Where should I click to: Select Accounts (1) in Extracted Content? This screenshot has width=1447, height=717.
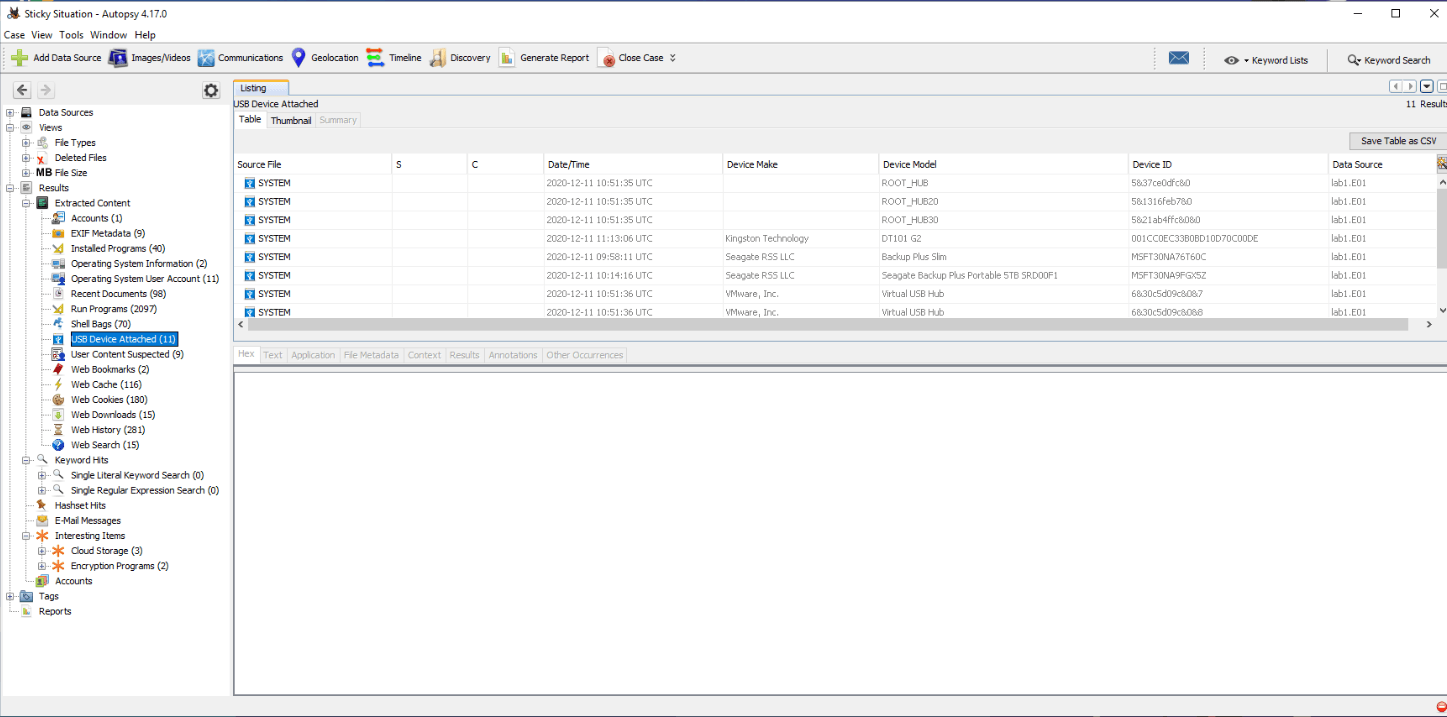click(96, 218)
